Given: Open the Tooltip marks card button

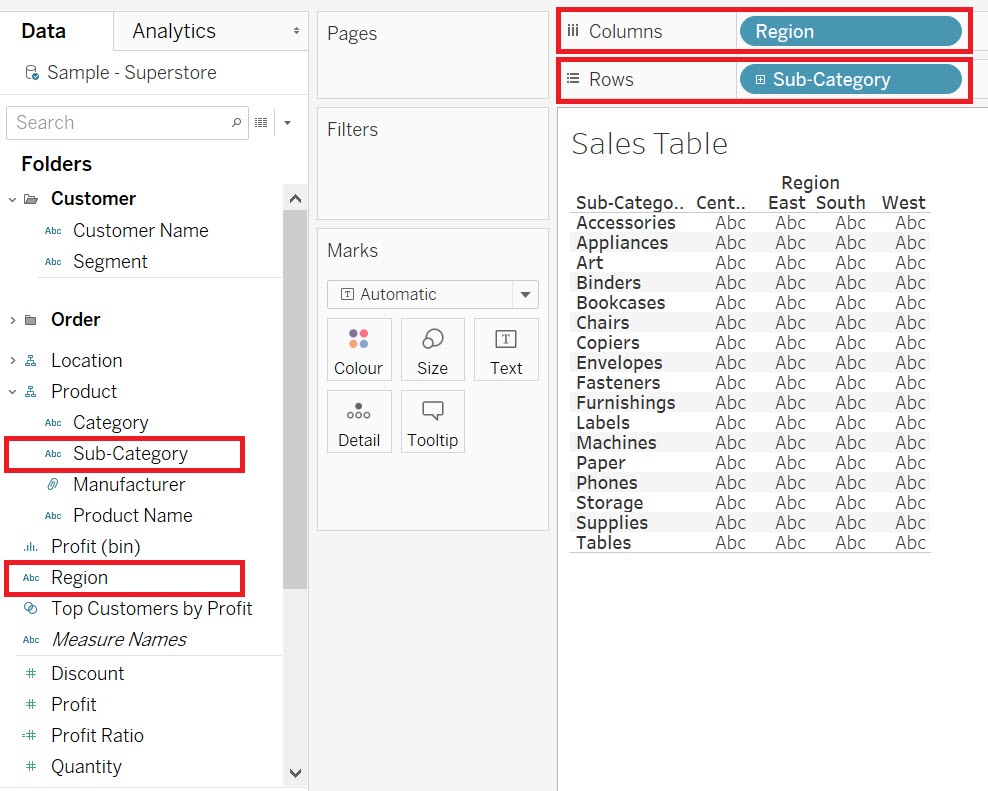Looking at the screenshot, I should click(x=432, y=422).
